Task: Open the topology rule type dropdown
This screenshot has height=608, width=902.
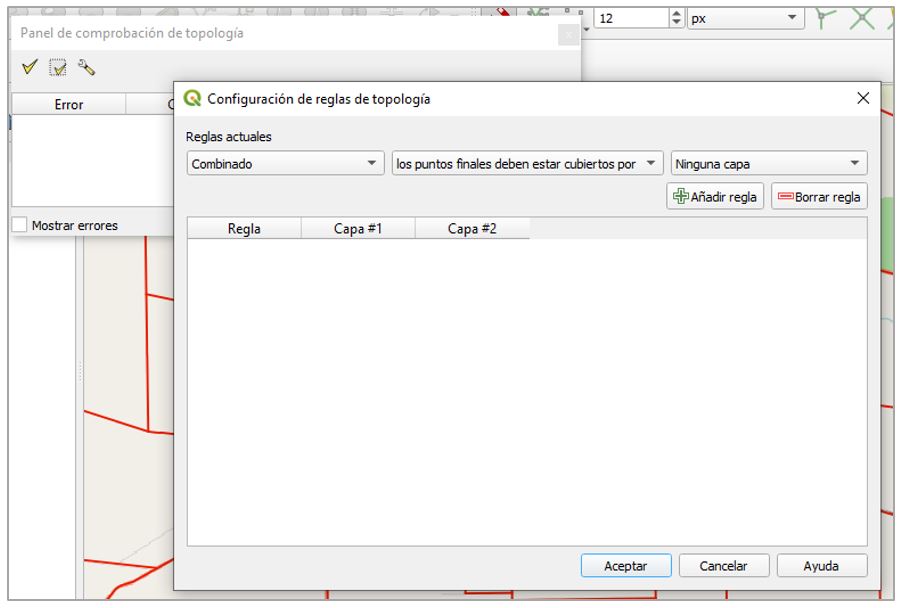Action: [527, 163]
